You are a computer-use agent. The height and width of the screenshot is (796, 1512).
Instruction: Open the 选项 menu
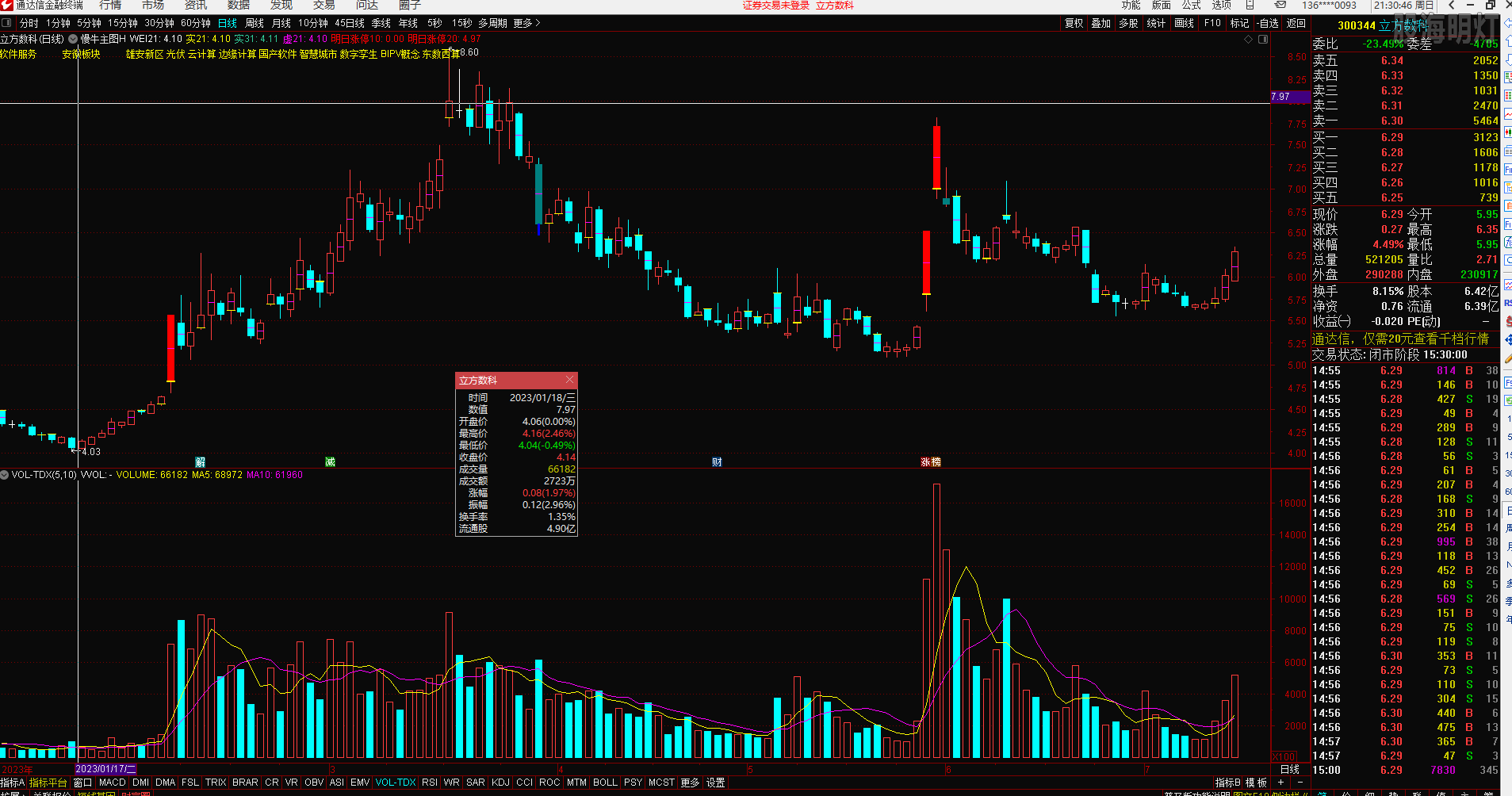coord(1222,5)
